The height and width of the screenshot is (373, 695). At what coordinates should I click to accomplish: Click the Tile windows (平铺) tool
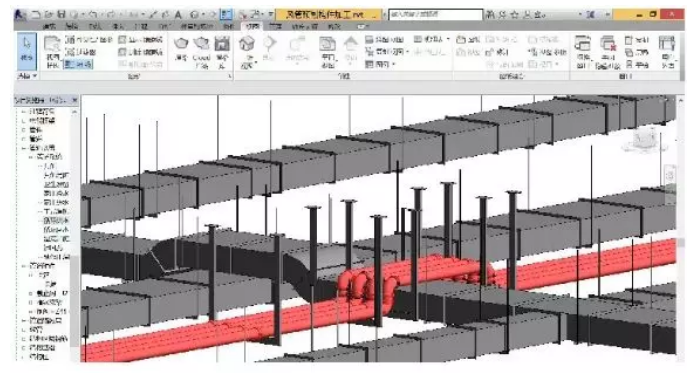tap(637, 65)
